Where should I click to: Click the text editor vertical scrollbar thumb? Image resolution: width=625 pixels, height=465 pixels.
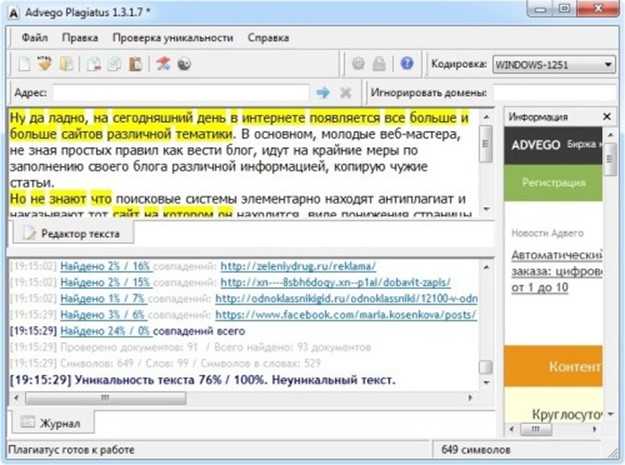click(485, 143)
